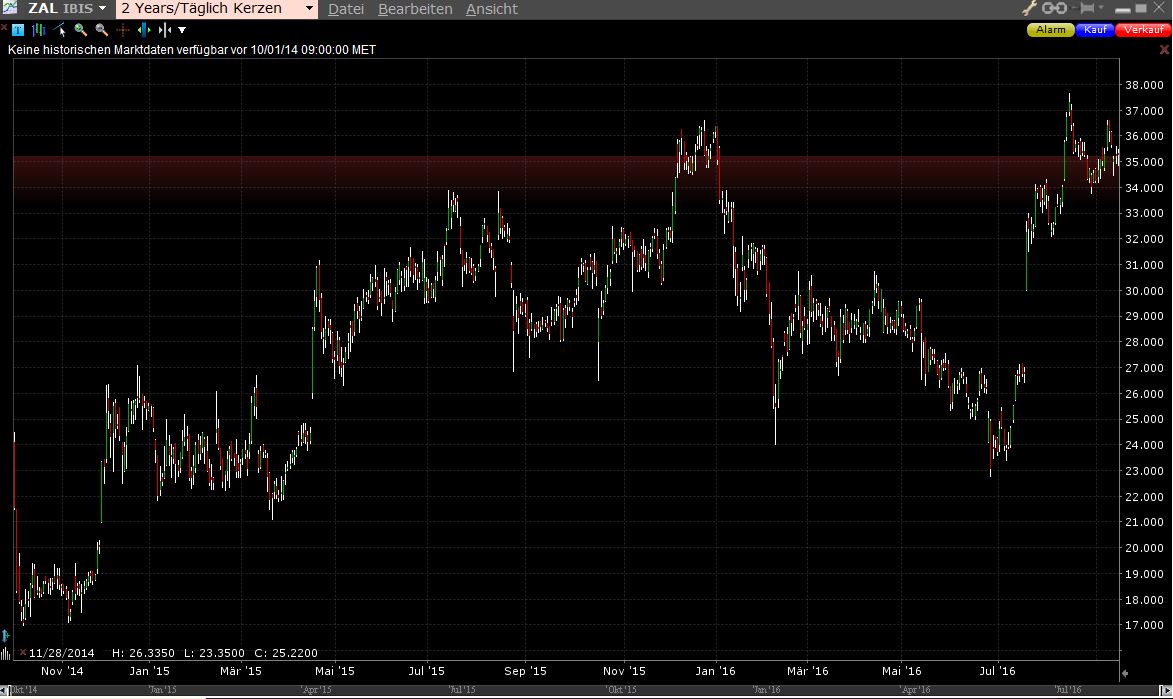Screen dimensions: 1173x699
Task: Open the dropdown arrow beside the pin icon
Action: pos(1100,7)
